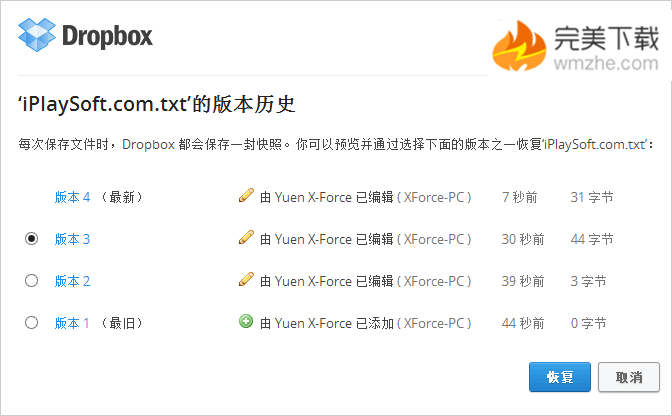
Task: Select the 版本 1 radio button
Action: tap(32, 323)
